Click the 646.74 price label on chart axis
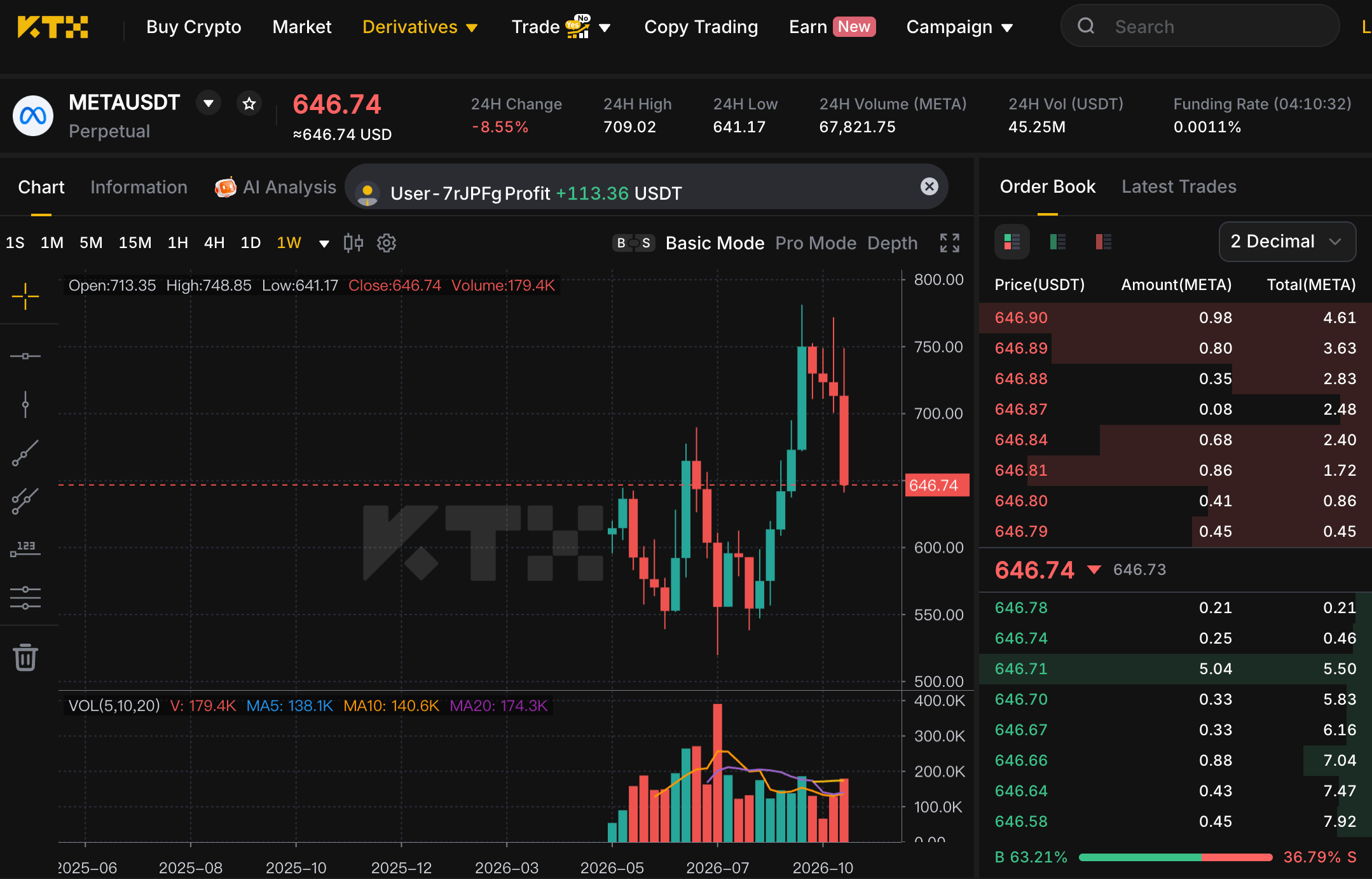Screen dimensions: 1372x879 936,485
